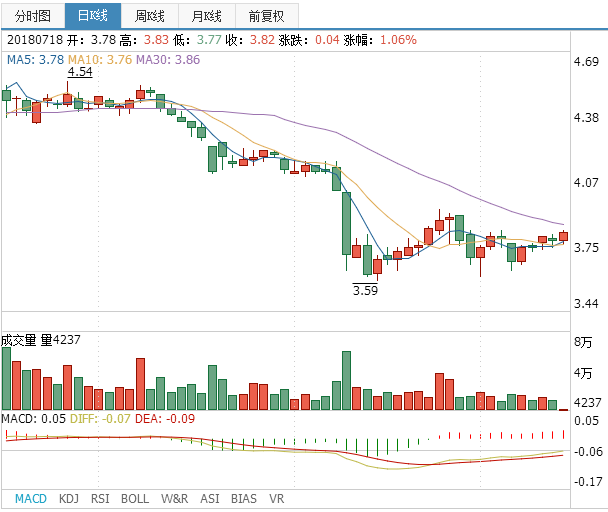Click the 4.54 high price marker
Image resolution: width=608 pixels, height=512 pixels.
pyautogui.click(x=80, y=72)
